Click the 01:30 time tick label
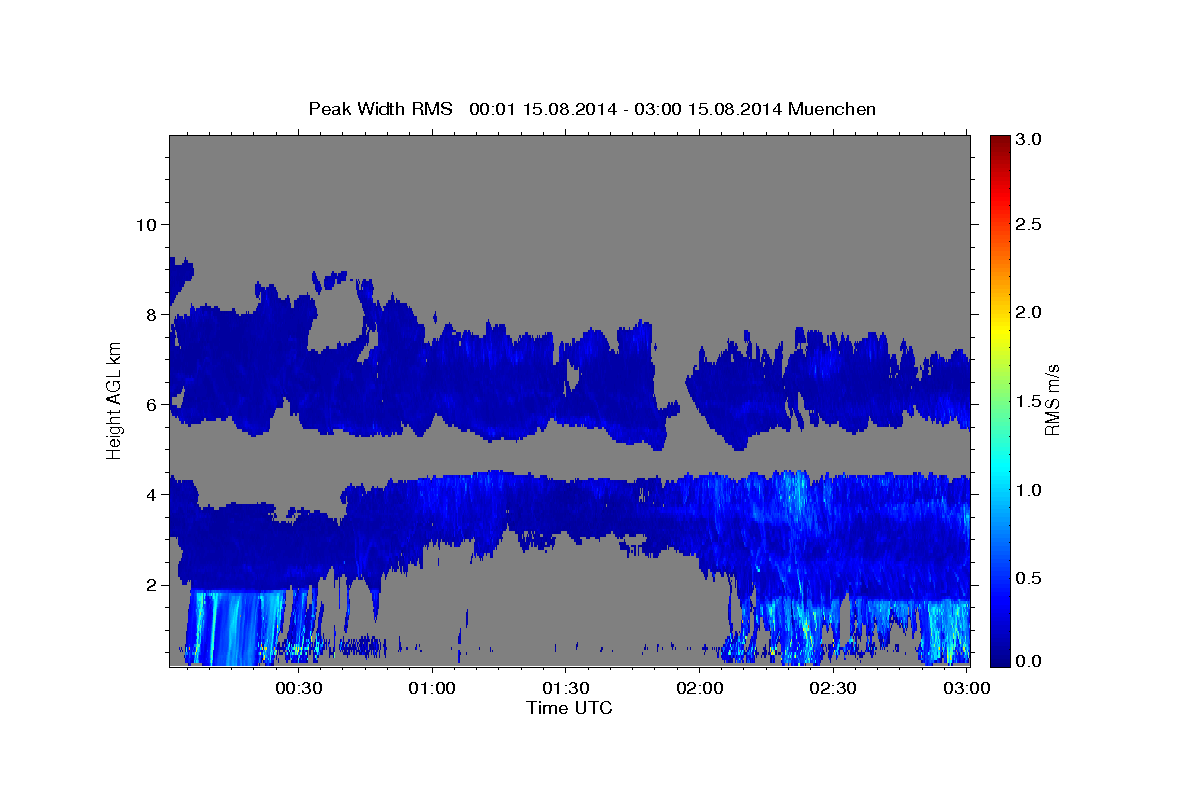This screenshot has width=1200, height=800. (566, 689)
